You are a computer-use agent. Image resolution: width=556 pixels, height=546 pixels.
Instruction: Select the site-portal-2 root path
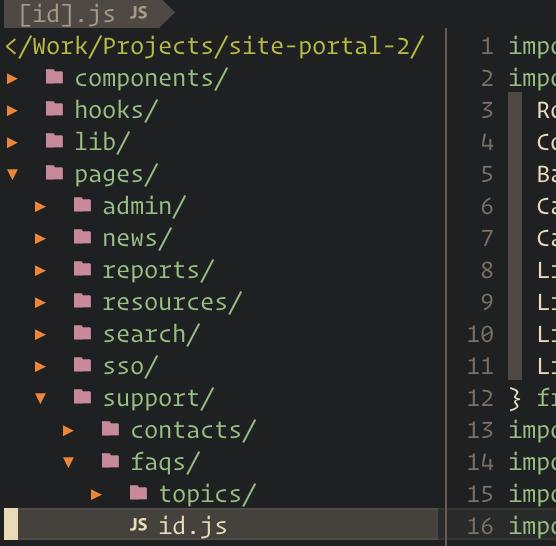215,46
